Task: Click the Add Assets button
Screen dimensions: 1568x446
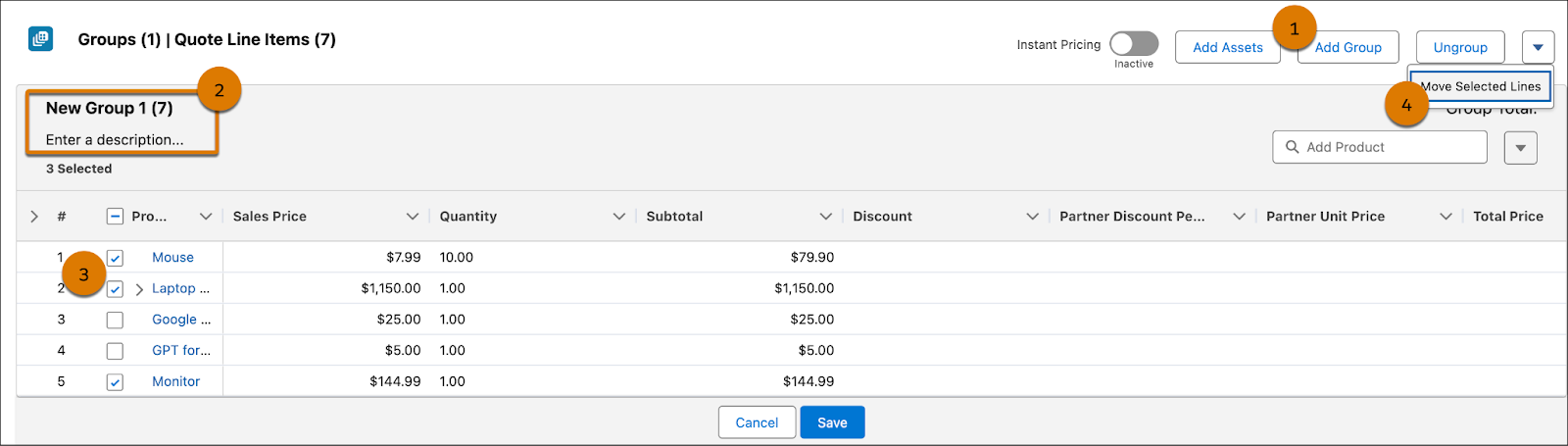Action: 1227,47
